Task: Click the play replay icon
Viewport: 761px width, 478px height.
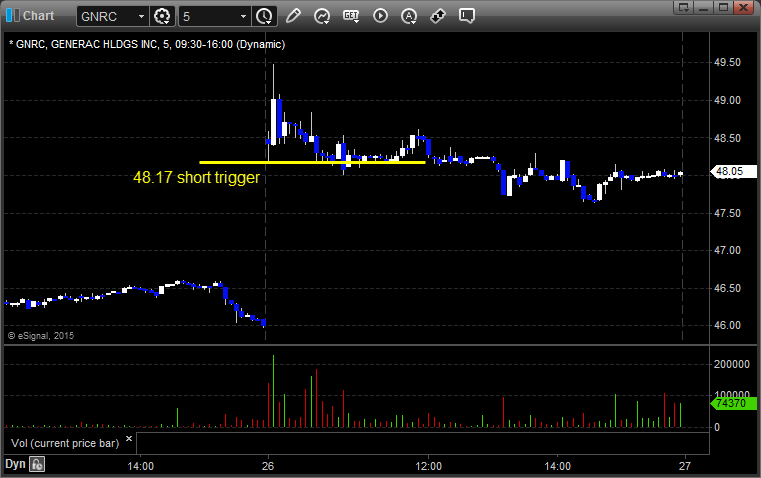Action: click(x=380, y=16)
